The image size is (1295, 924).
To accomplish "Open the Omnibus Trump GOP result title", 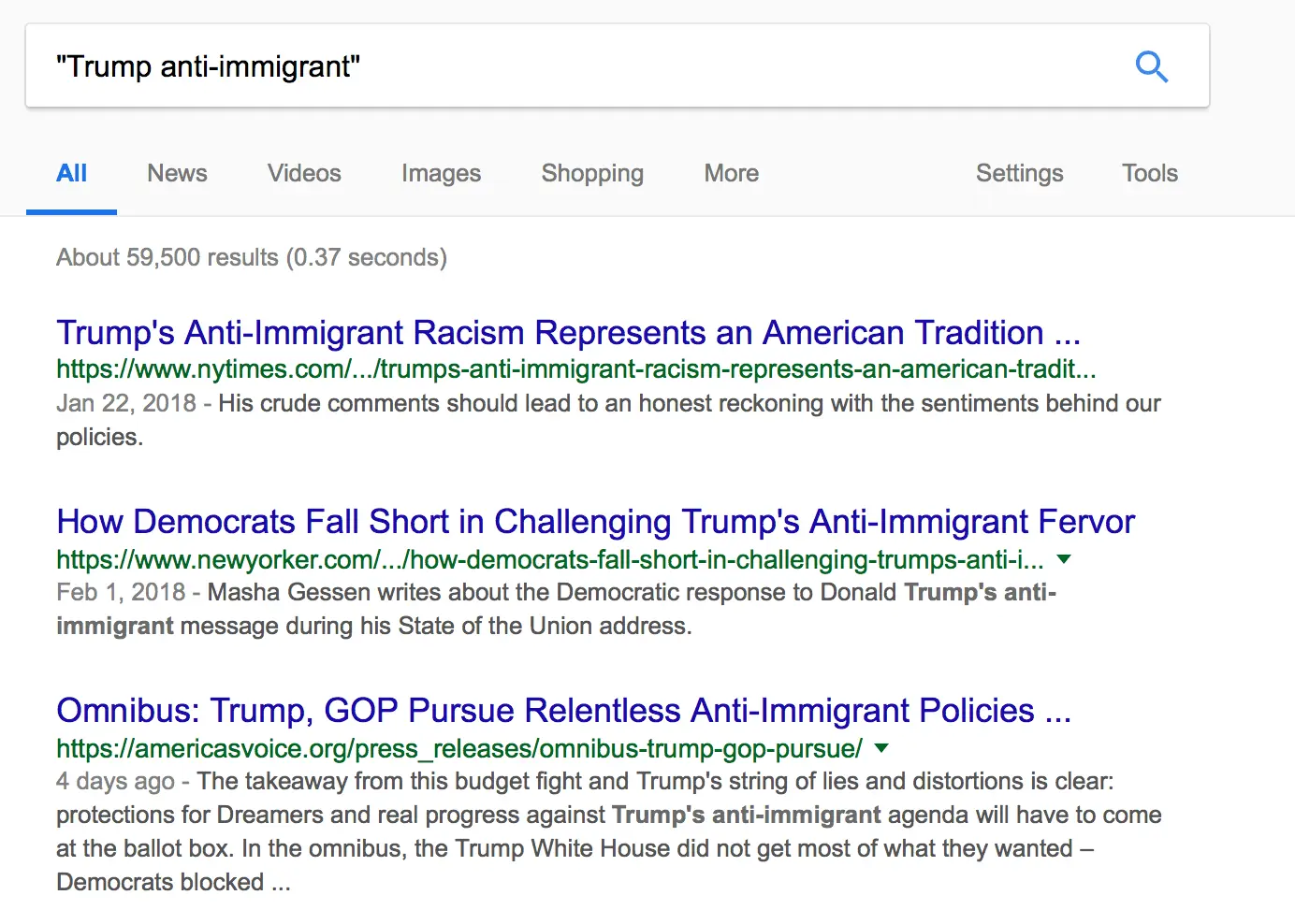I will tap(563, 711).
